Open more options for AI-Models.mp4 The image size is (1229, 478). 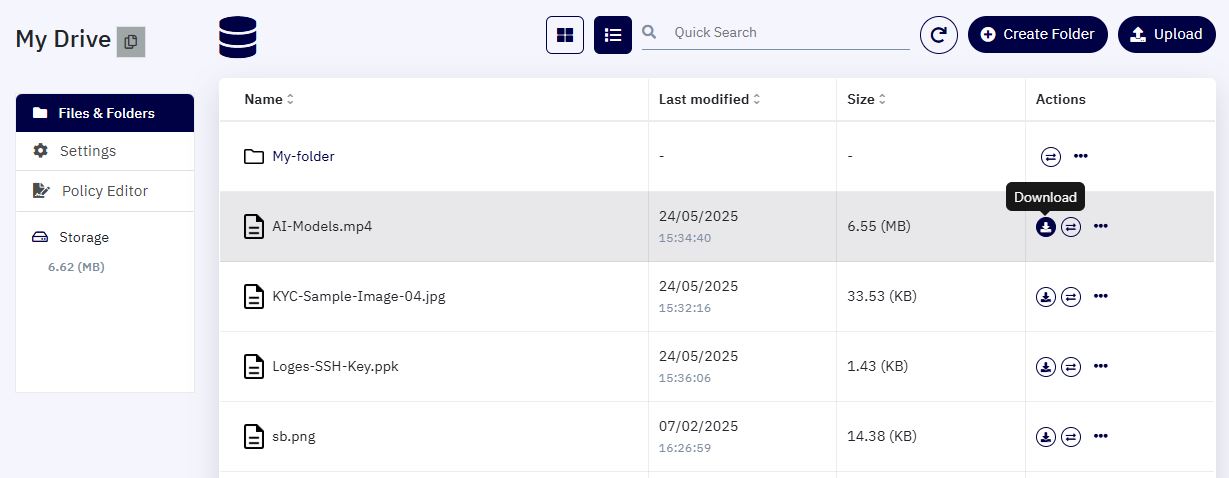[1101, 227]
